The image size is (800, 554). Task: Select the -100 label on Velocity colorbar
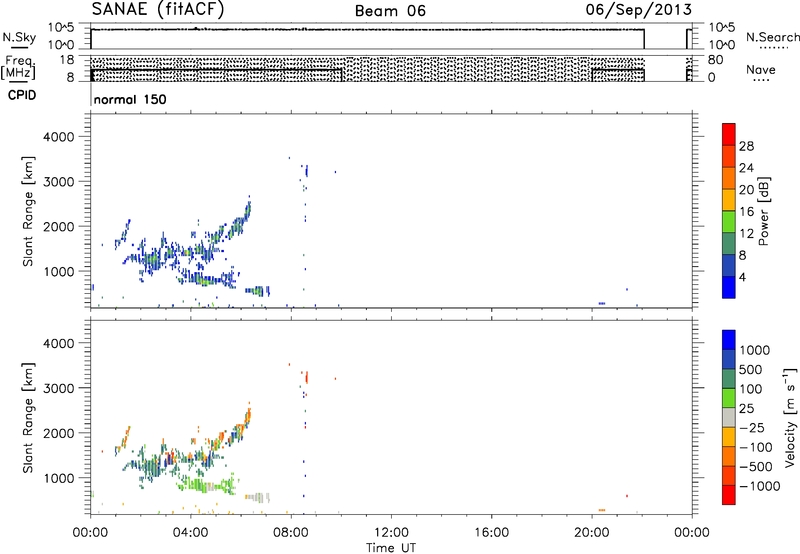coord(756,447)
